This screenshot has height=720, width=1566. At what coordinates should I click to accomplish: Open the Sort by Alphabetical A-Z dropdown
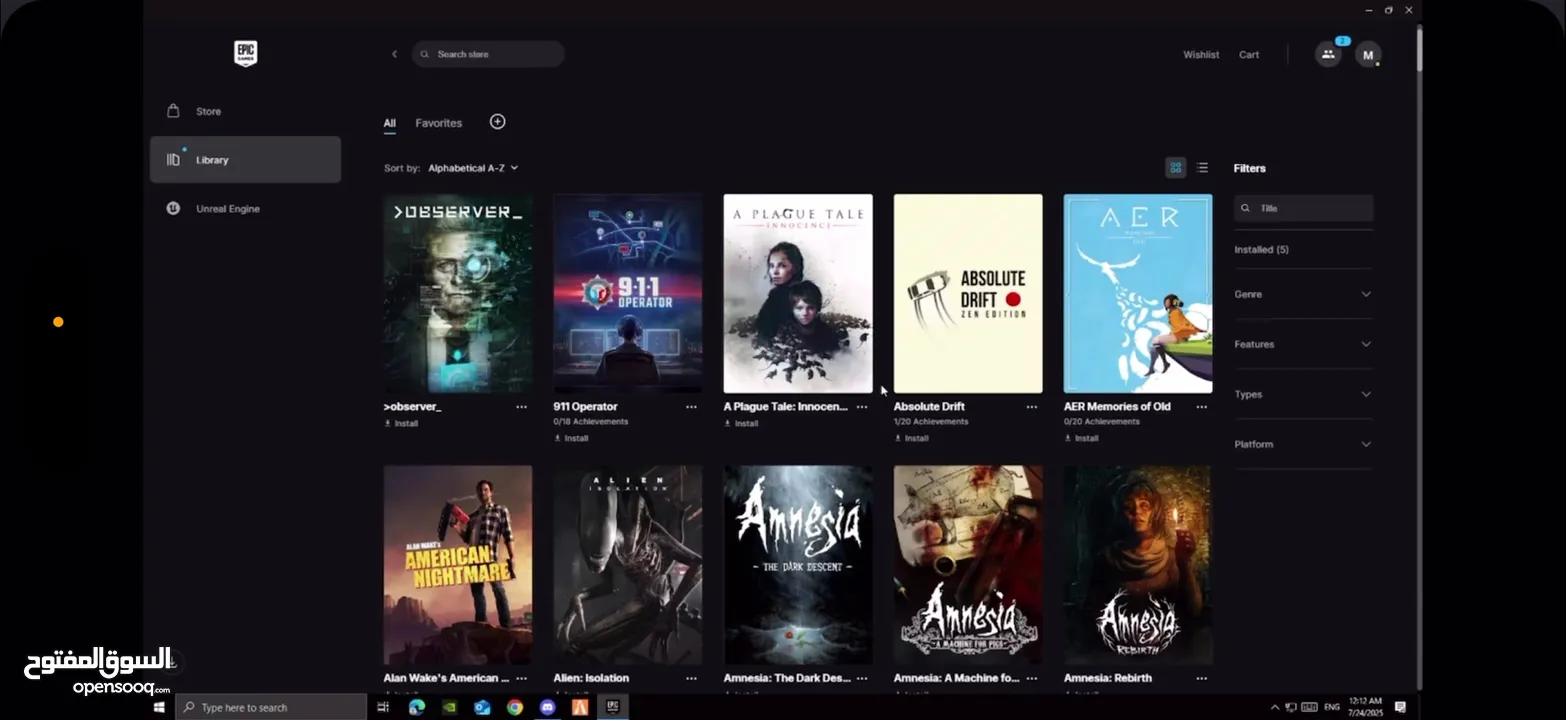pos(473,168)
